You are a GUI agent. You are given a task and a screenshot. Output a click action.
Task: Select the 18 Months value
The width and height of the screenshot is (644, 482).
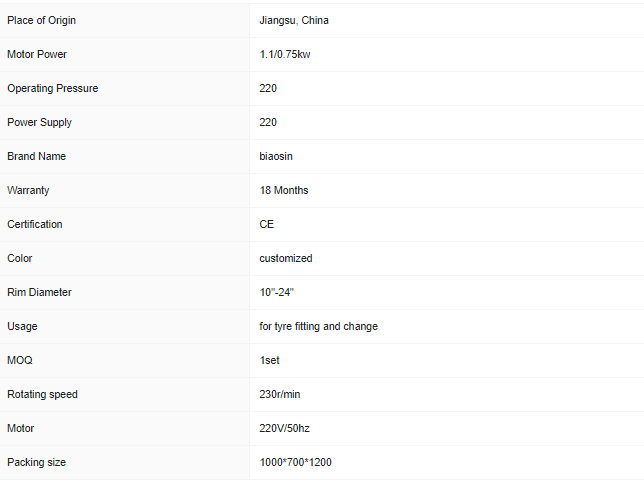(x=284, y=190)
